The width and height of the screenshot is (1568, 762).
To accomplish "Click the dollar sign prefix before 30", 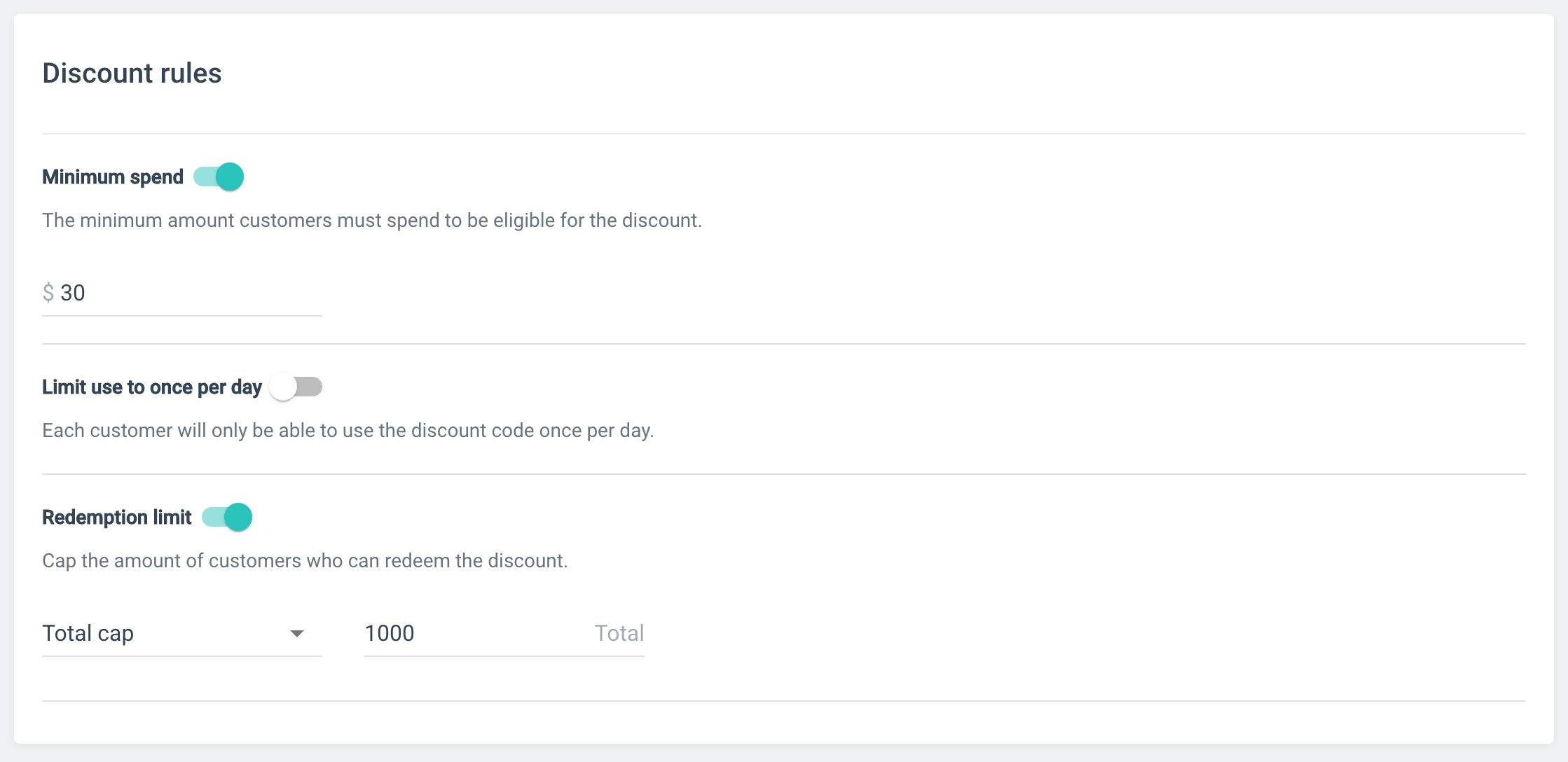I will (48, 293).
